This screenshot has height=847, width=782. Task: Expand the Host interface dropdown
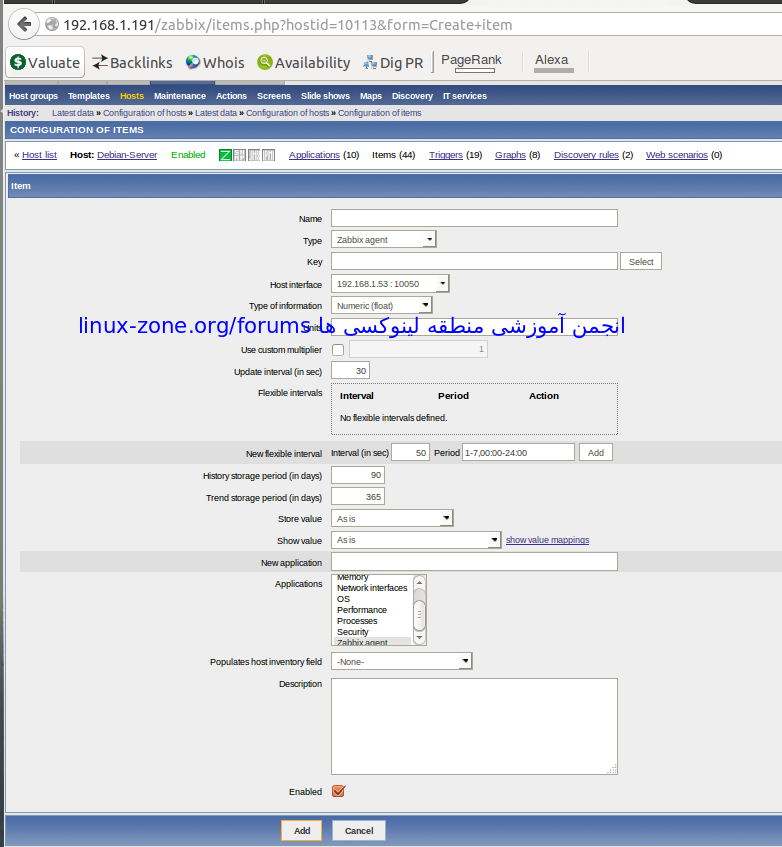tap(390, 284)
